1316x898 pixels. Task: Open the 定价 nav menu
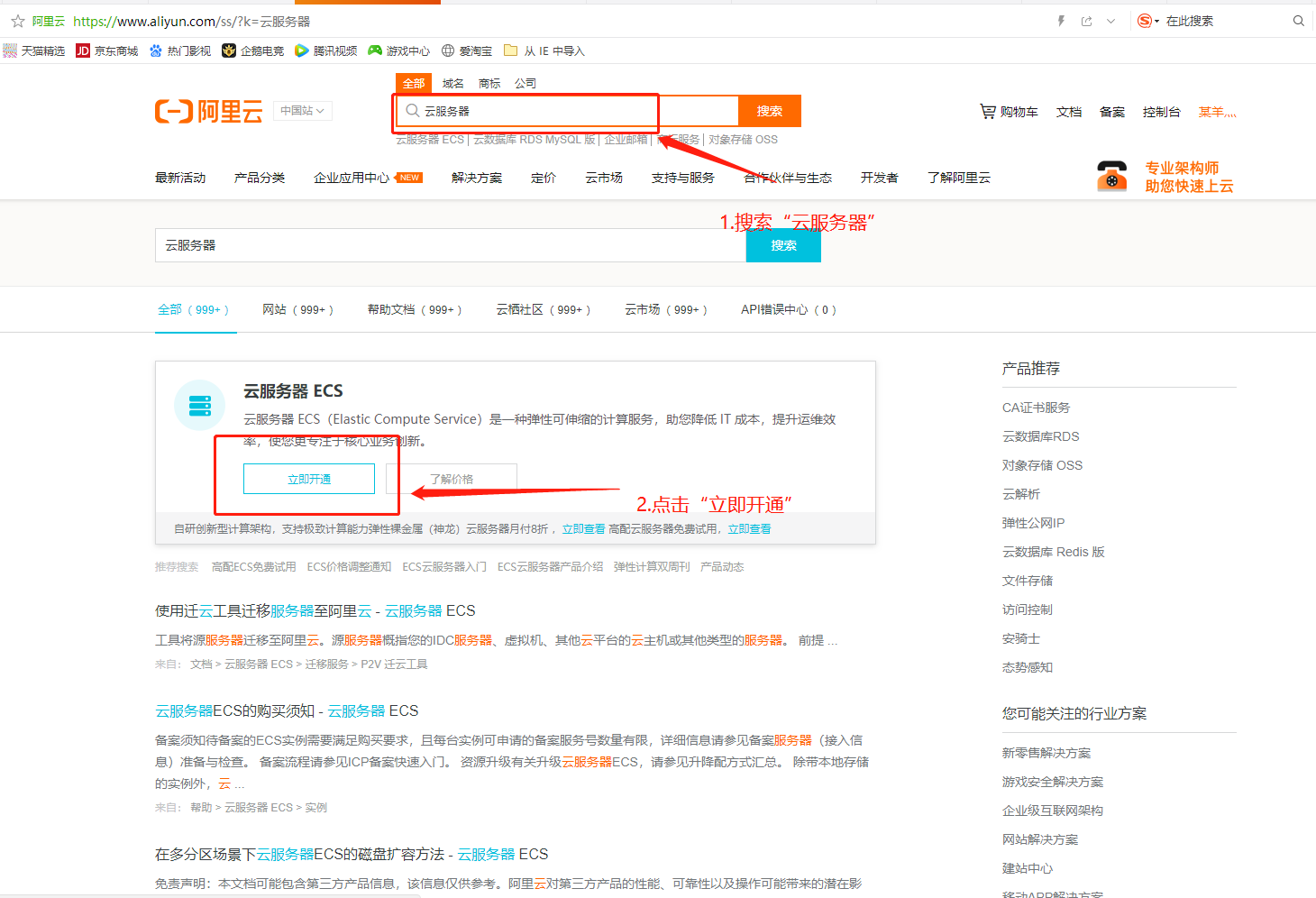pyautogui.click(x=544, y=178)
